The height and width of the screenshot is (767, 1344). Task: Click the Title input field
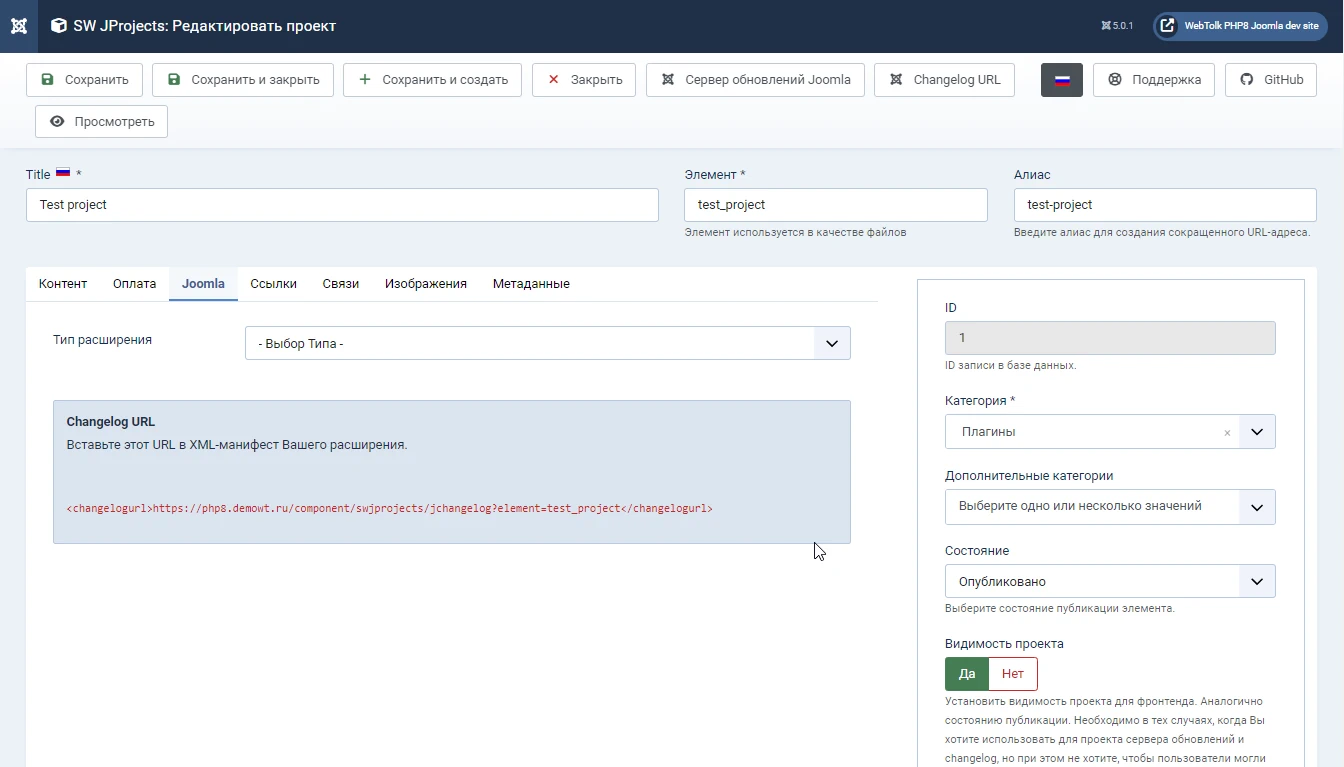(x=342, y=205)
